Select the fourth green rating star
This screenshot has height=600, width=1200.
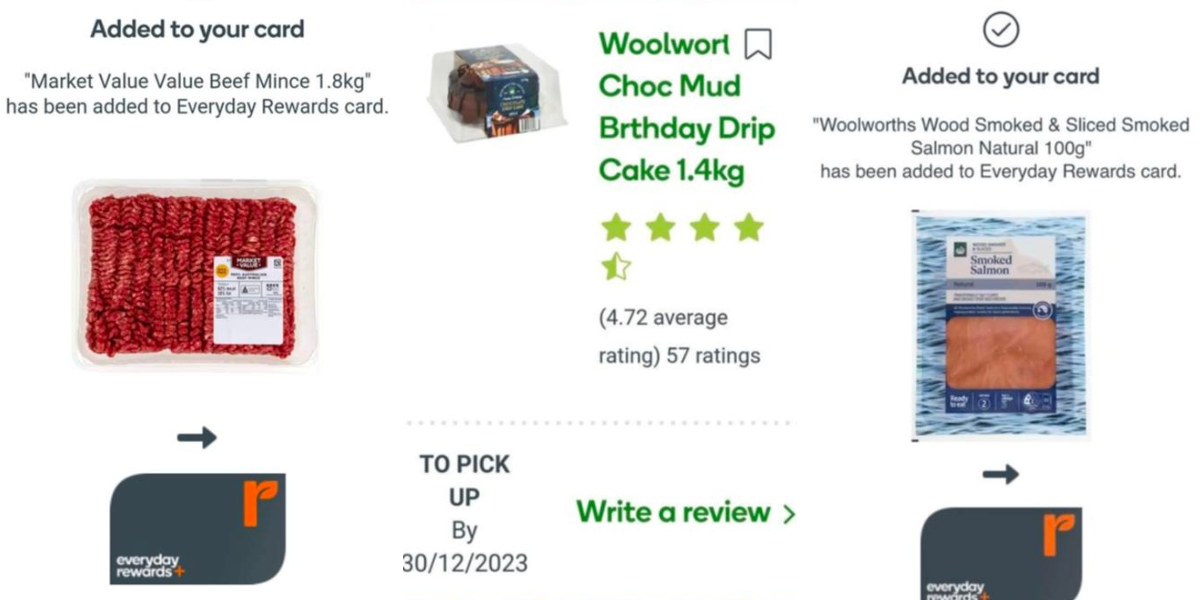coord(749,228)
